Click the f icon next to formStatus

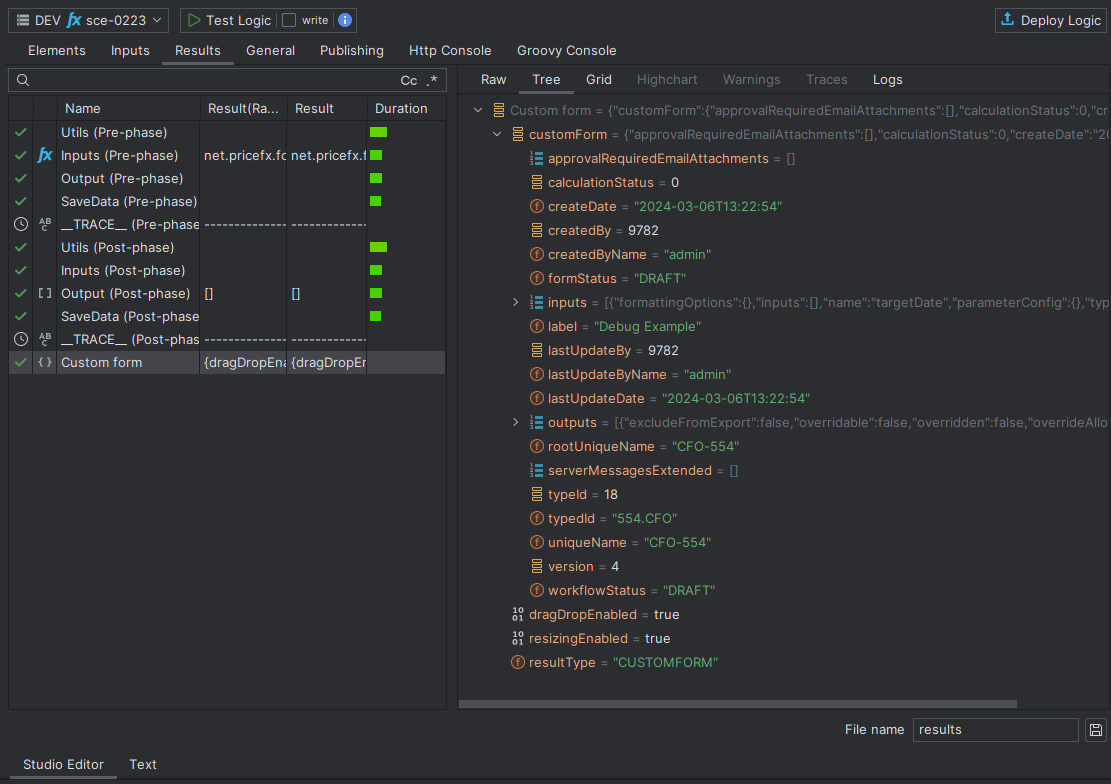[x=536, y=279]
